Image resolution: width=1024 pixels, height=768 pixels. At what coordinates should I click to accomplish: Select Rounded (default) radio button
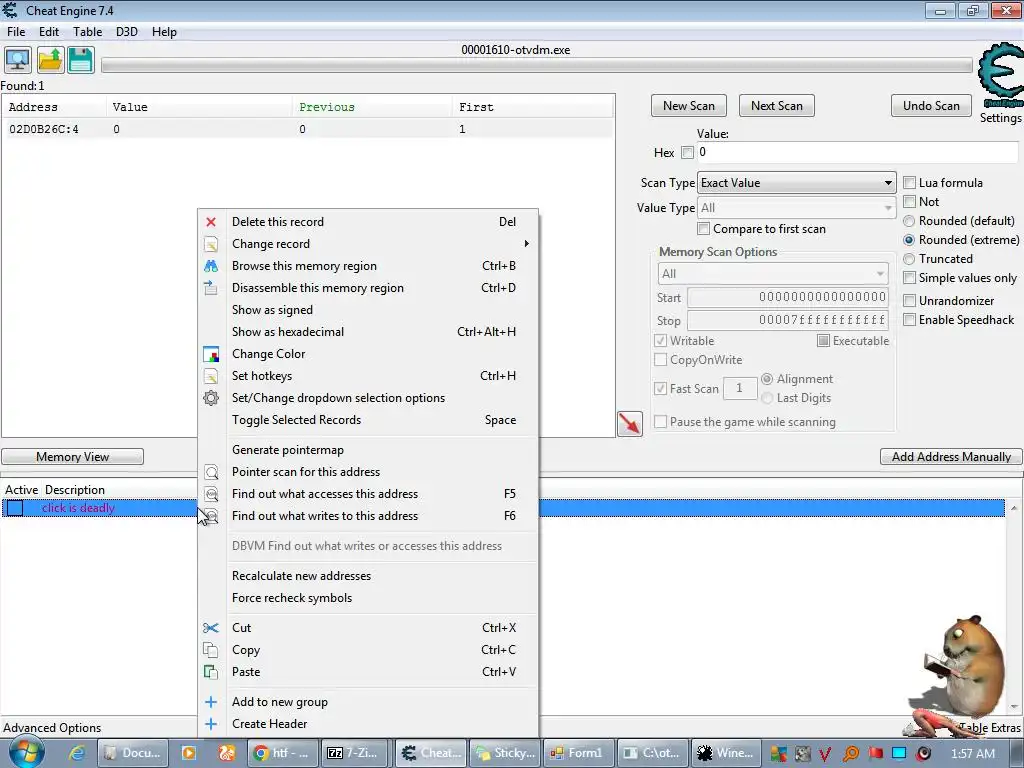[x=909, y=221]
